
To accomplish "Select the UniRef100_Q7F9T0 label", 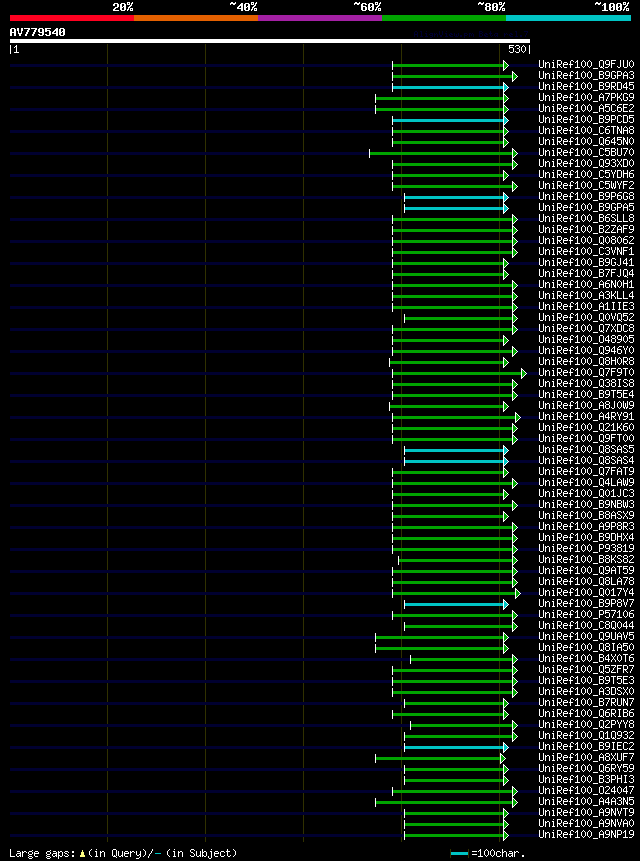I will [586, 372].
